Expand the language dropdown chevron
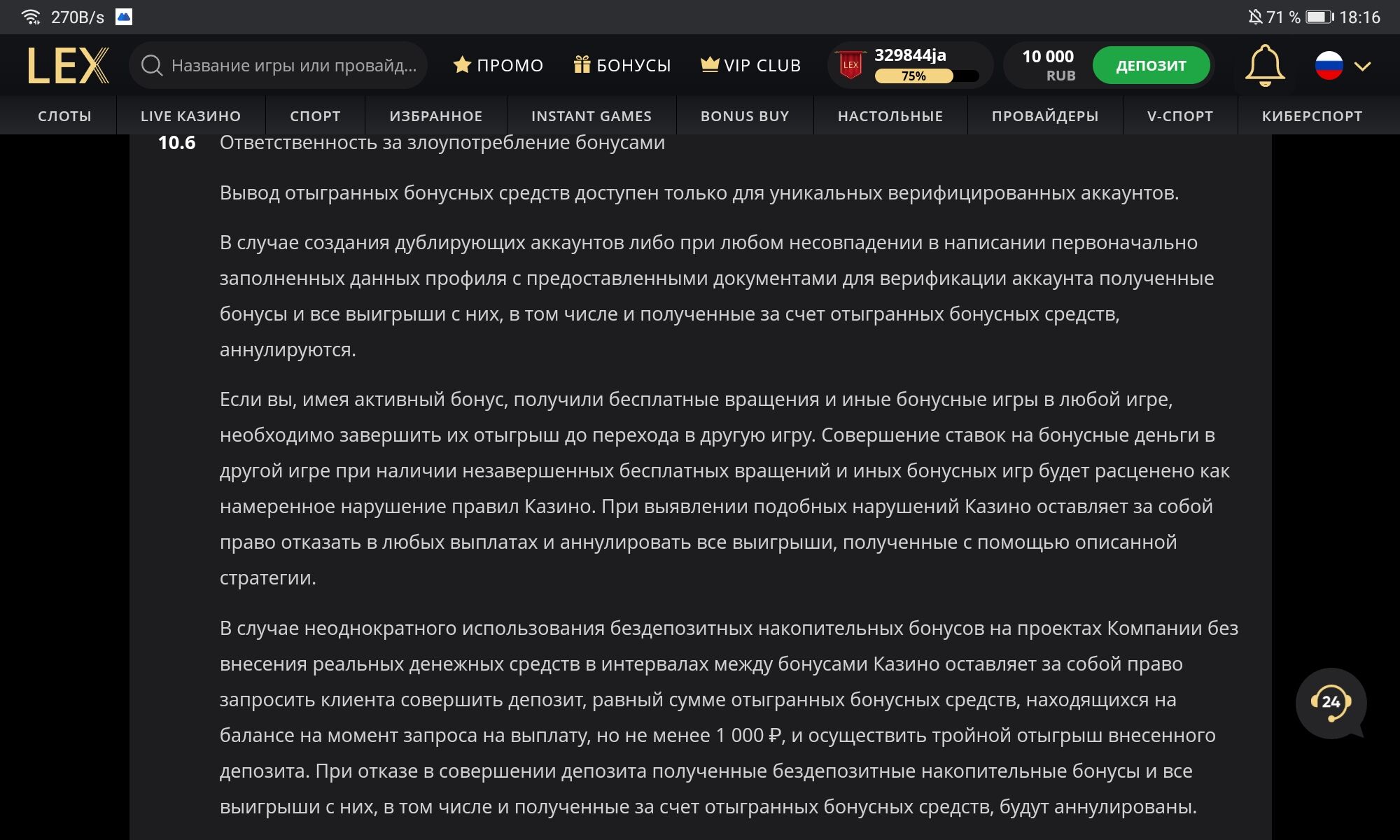The image size is (1400, 840). pyautogui.click(x=1362, y=66)
